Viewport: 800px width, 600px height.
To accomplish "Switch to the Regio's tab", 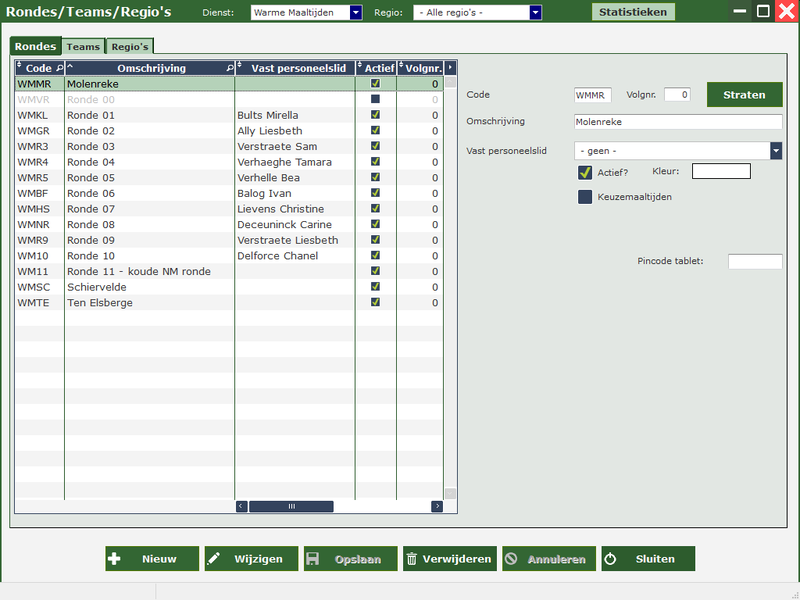I will click(x=129, y=46).
